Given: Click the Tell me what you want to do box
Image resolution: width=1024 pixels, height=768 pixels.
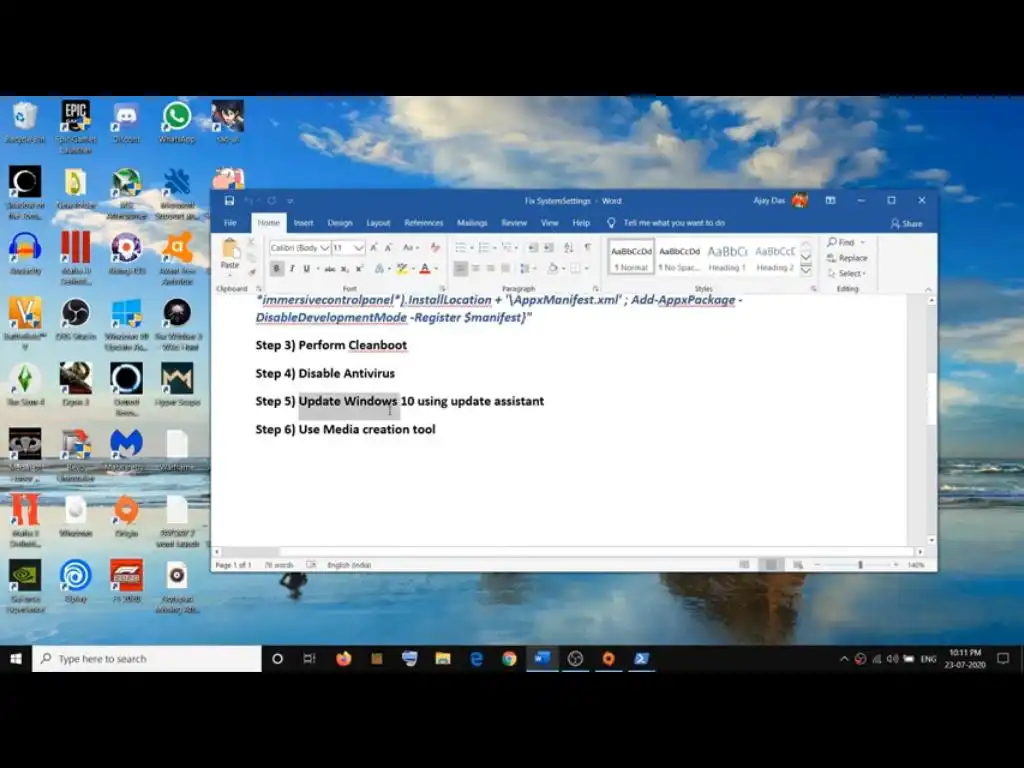Looking at the screenshot, I should (x=673, y=223).
